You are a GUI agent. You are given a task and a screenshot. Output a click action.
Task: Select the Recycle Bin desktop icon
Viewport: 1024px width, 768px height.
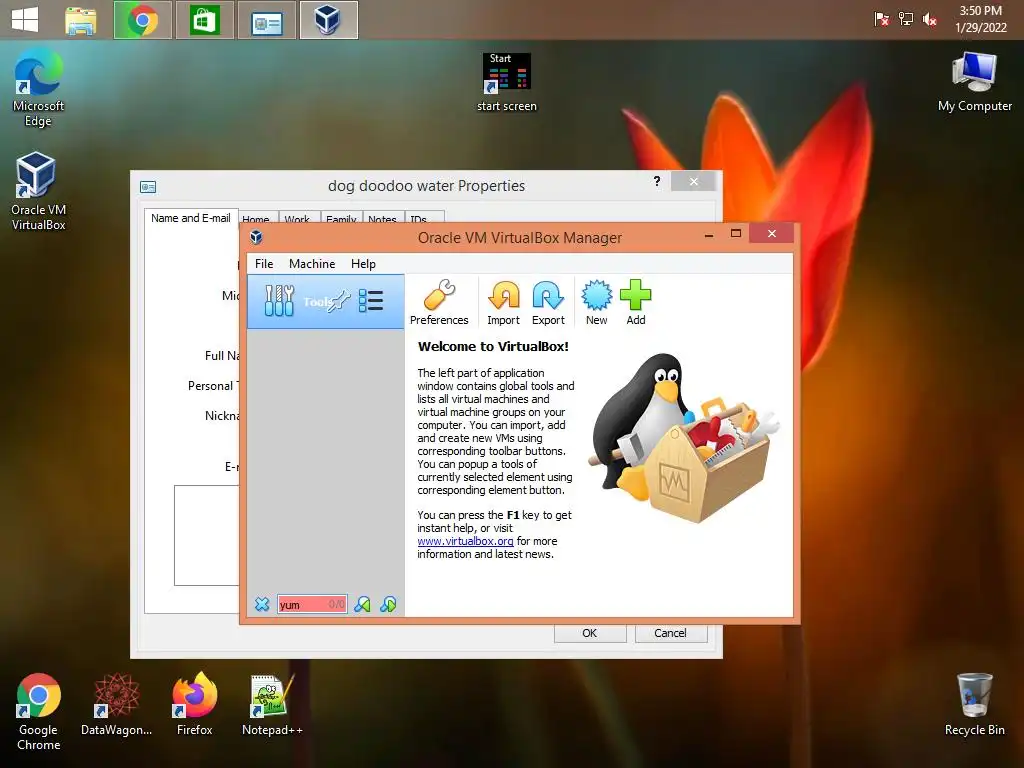coord(974,704)
